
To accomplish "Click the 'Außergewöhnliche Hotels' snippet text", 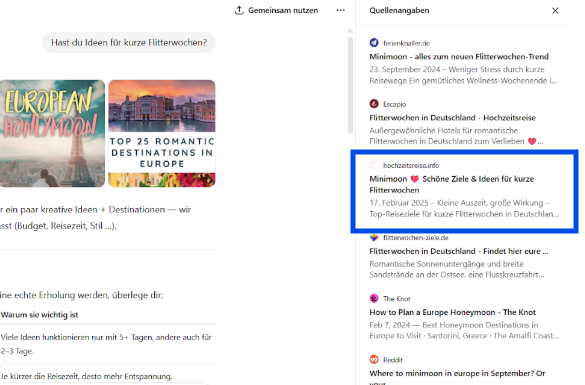I will click(x=456, y=136).
